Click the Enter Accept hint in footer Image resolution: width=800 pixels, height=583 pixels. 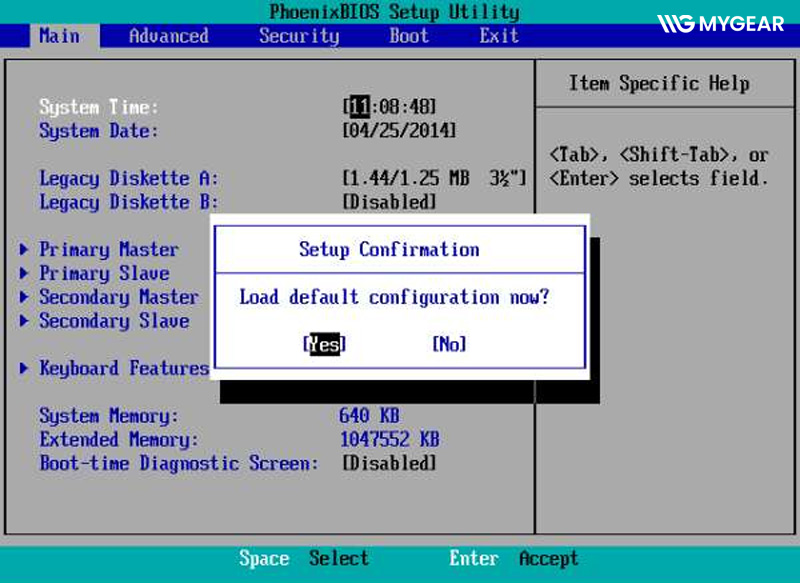pos(514,559)
